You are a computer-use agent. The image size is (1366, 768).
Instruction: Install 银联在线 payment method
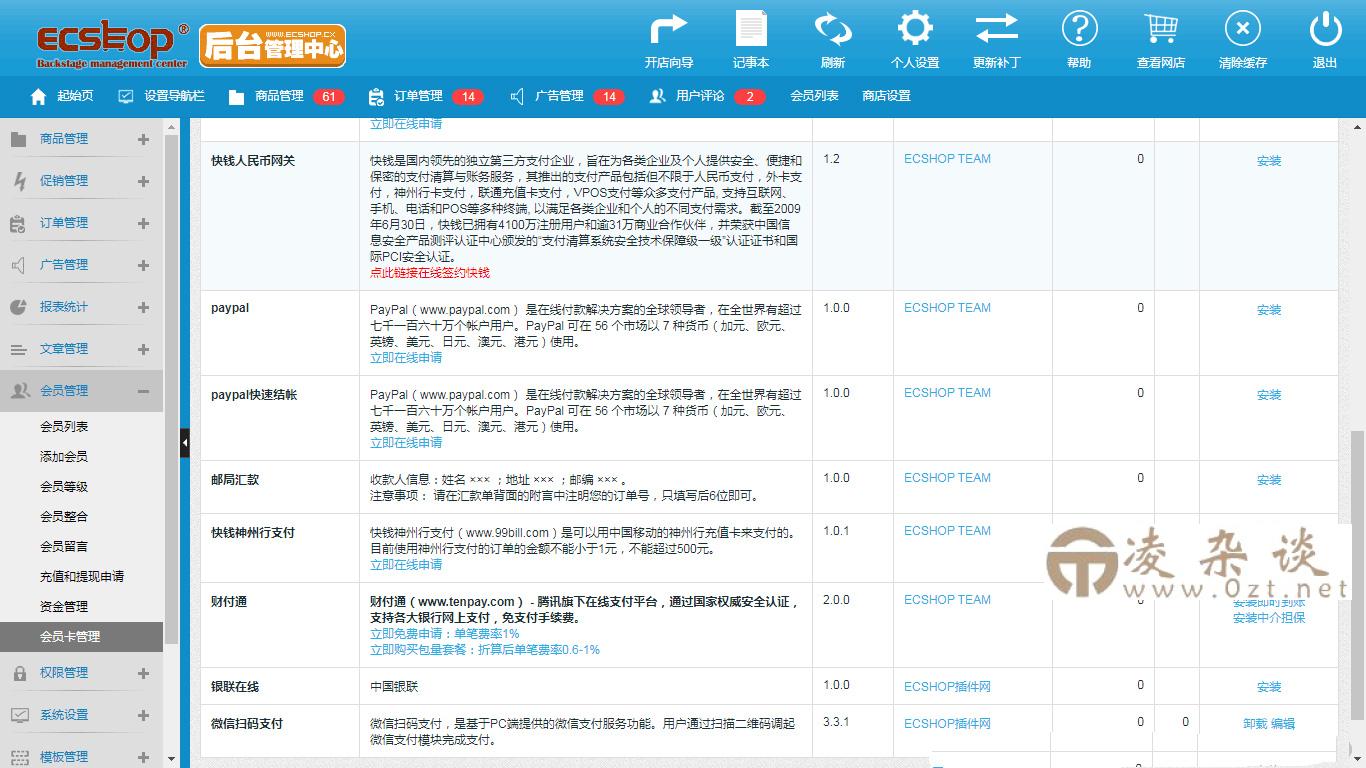[1269, 687]
